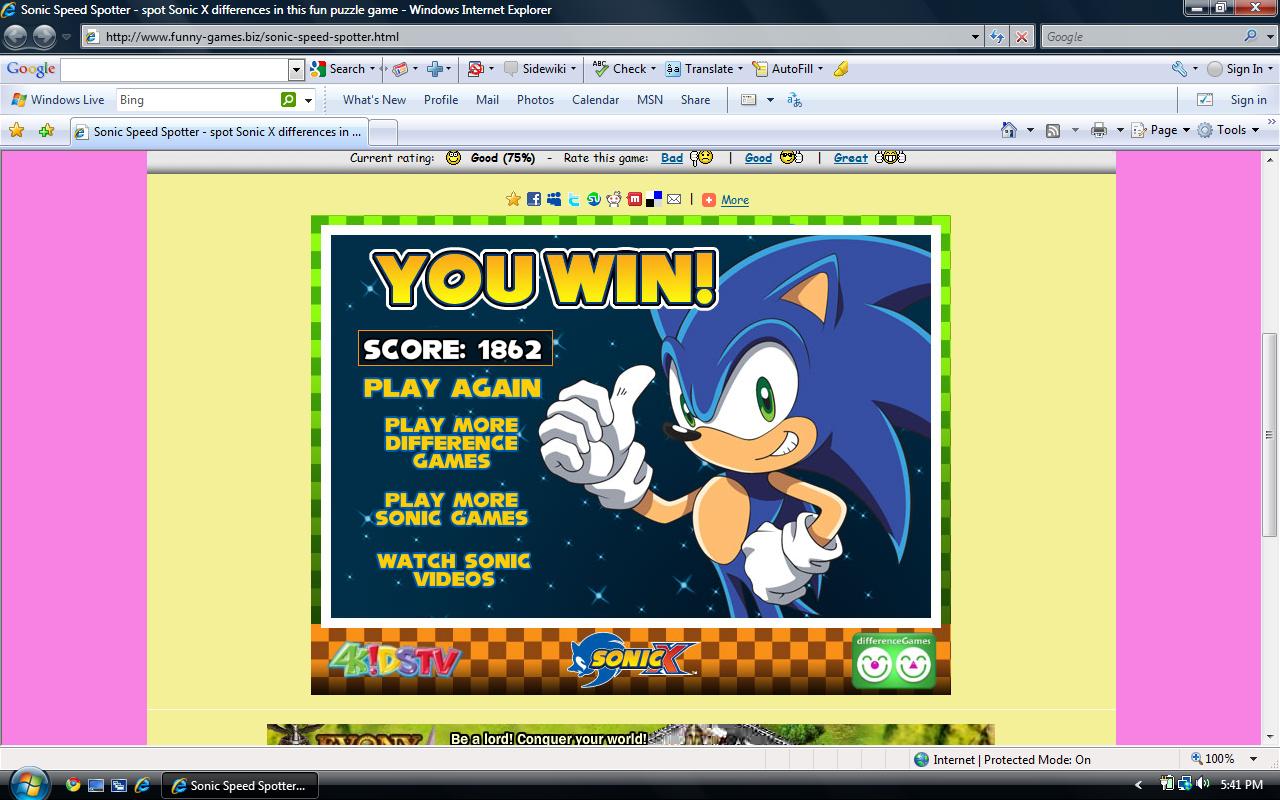The height and width of the screenshot is (800, 1280).
Task: Click the Sonic X logo
Action: [x=632, y=659]
